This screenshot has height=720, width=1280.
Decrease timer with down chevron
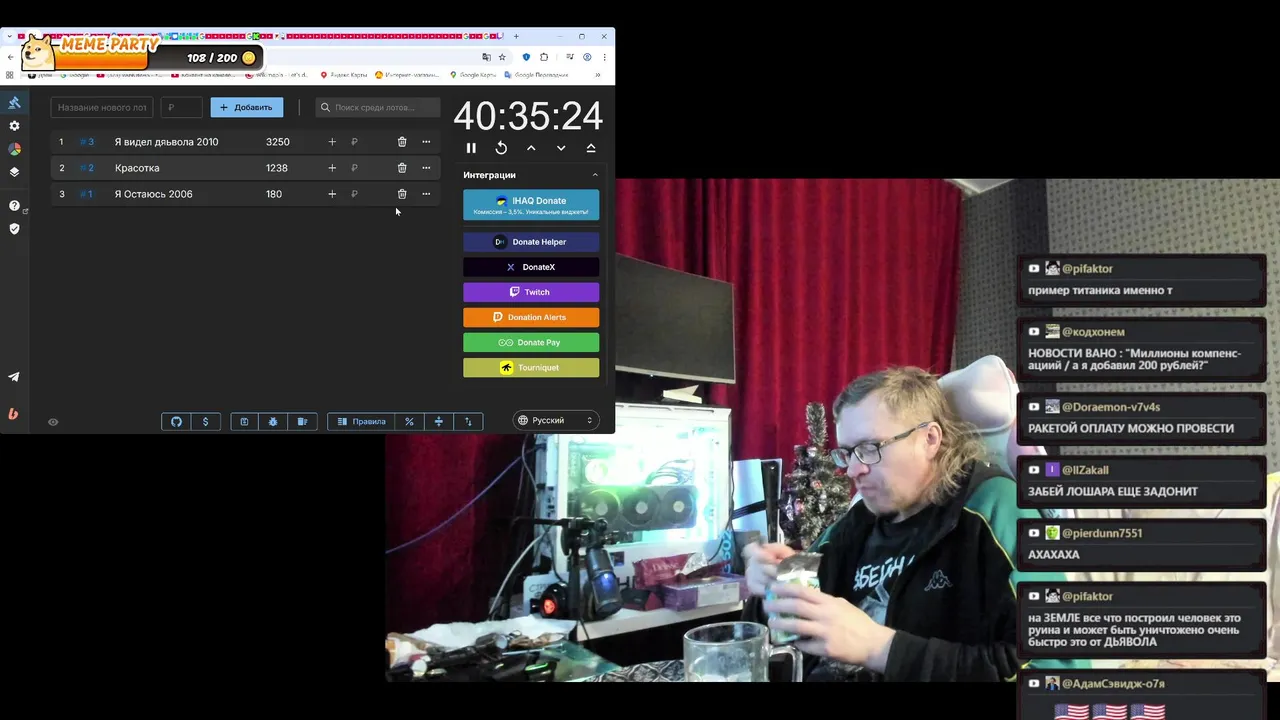[561, 148]
